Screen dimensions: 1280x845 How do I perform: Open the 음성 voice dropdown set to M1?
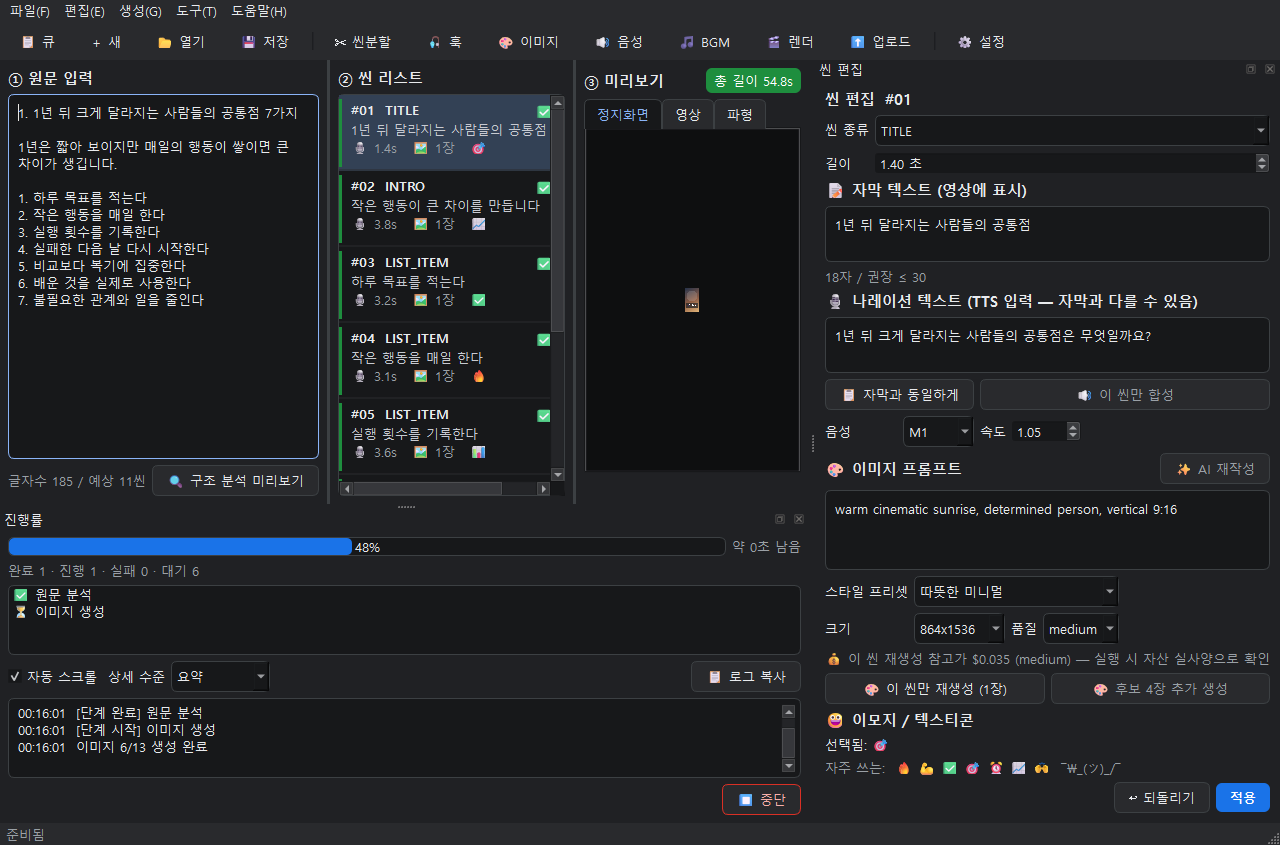pyautogui.click(x=937, y=432)
